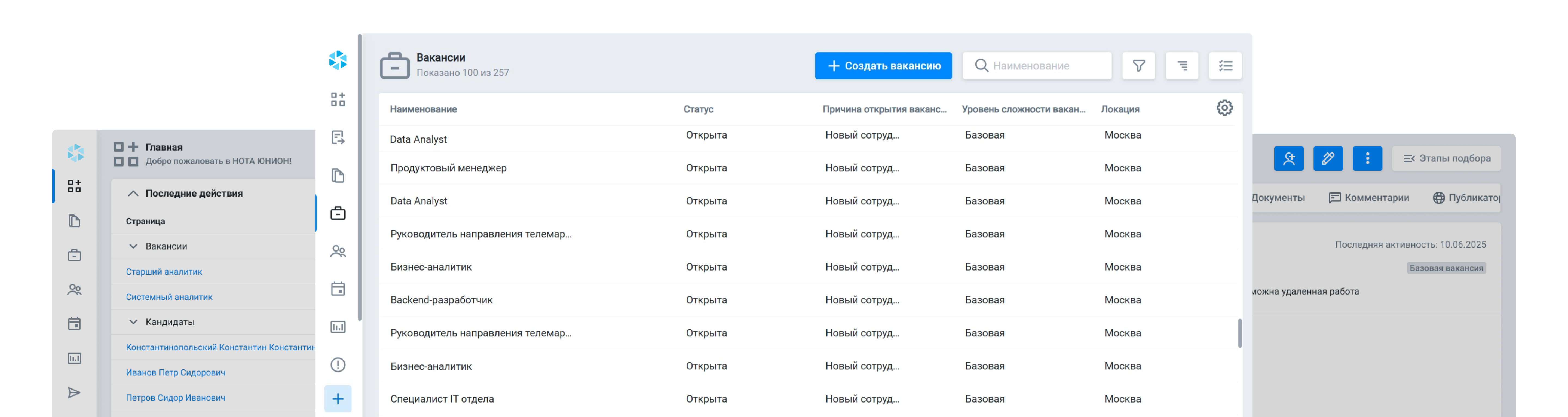Click the blue logo in center sidebar
Viewport: 1568px width, 417px height.
338,60
